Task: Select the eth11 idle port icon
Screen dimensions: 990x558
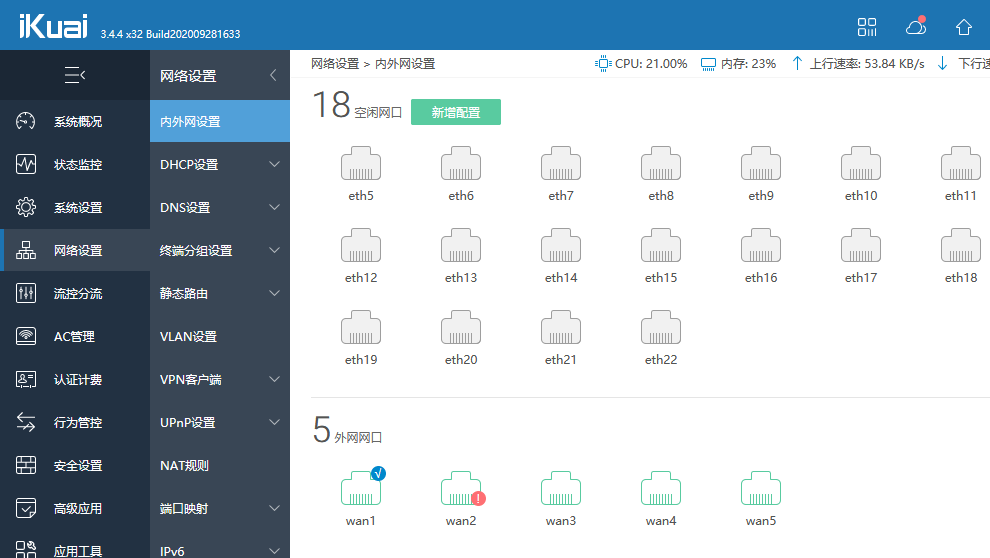Action: 960,164
